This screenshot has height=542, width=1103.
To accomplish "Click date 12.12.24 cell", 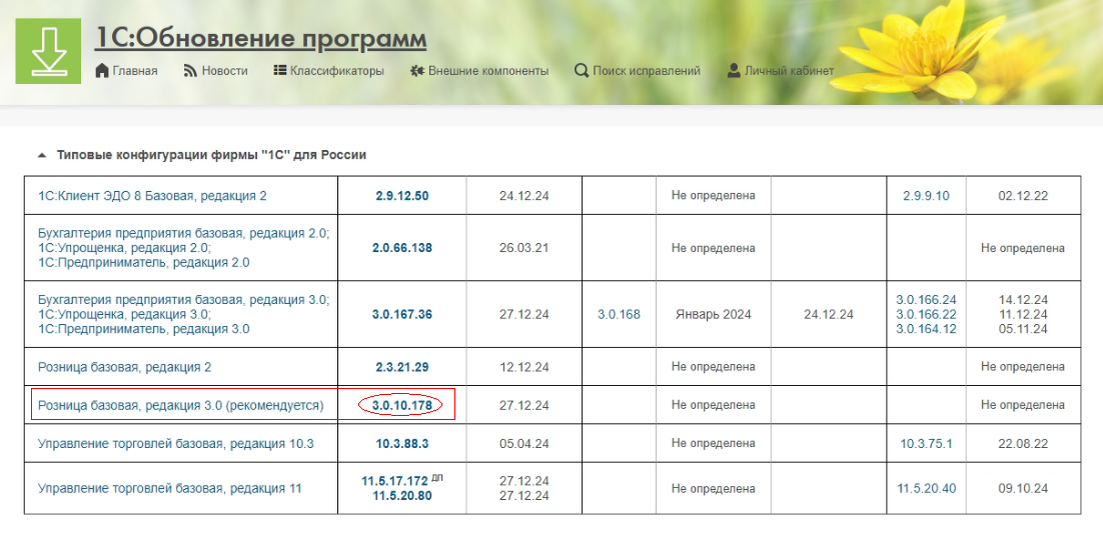I will click(x=524, y=367).
